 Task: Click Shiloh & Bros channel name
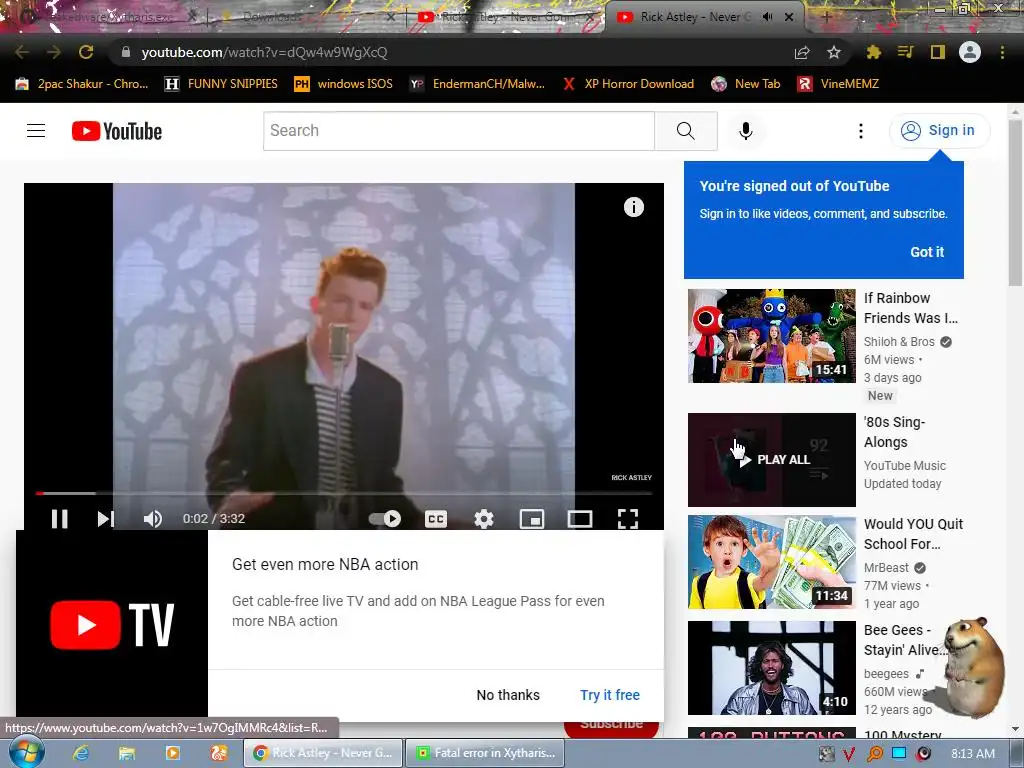tap(899, 342)
